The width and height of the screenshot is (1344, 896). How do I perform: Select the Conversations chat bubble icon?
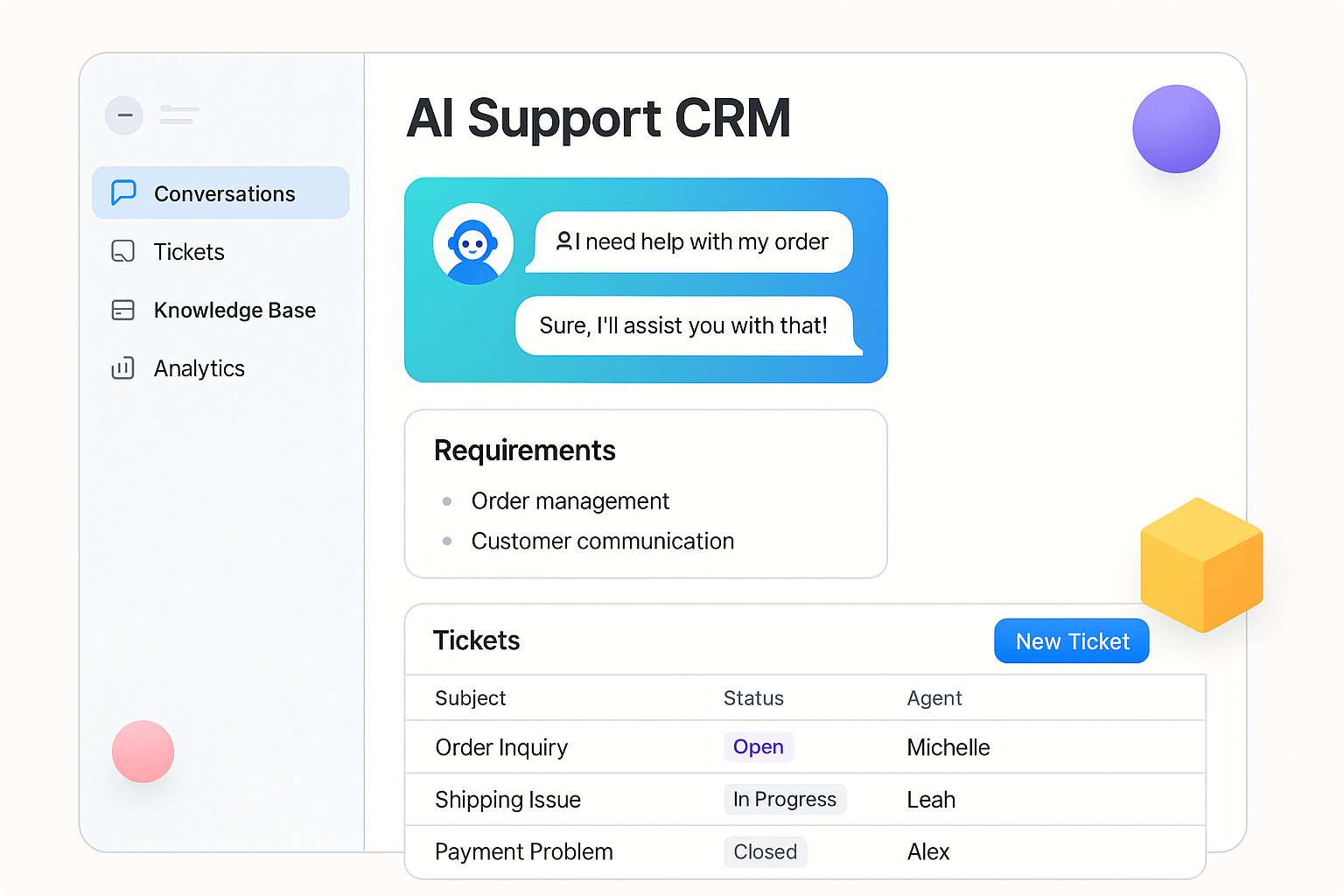coord(123,192)
